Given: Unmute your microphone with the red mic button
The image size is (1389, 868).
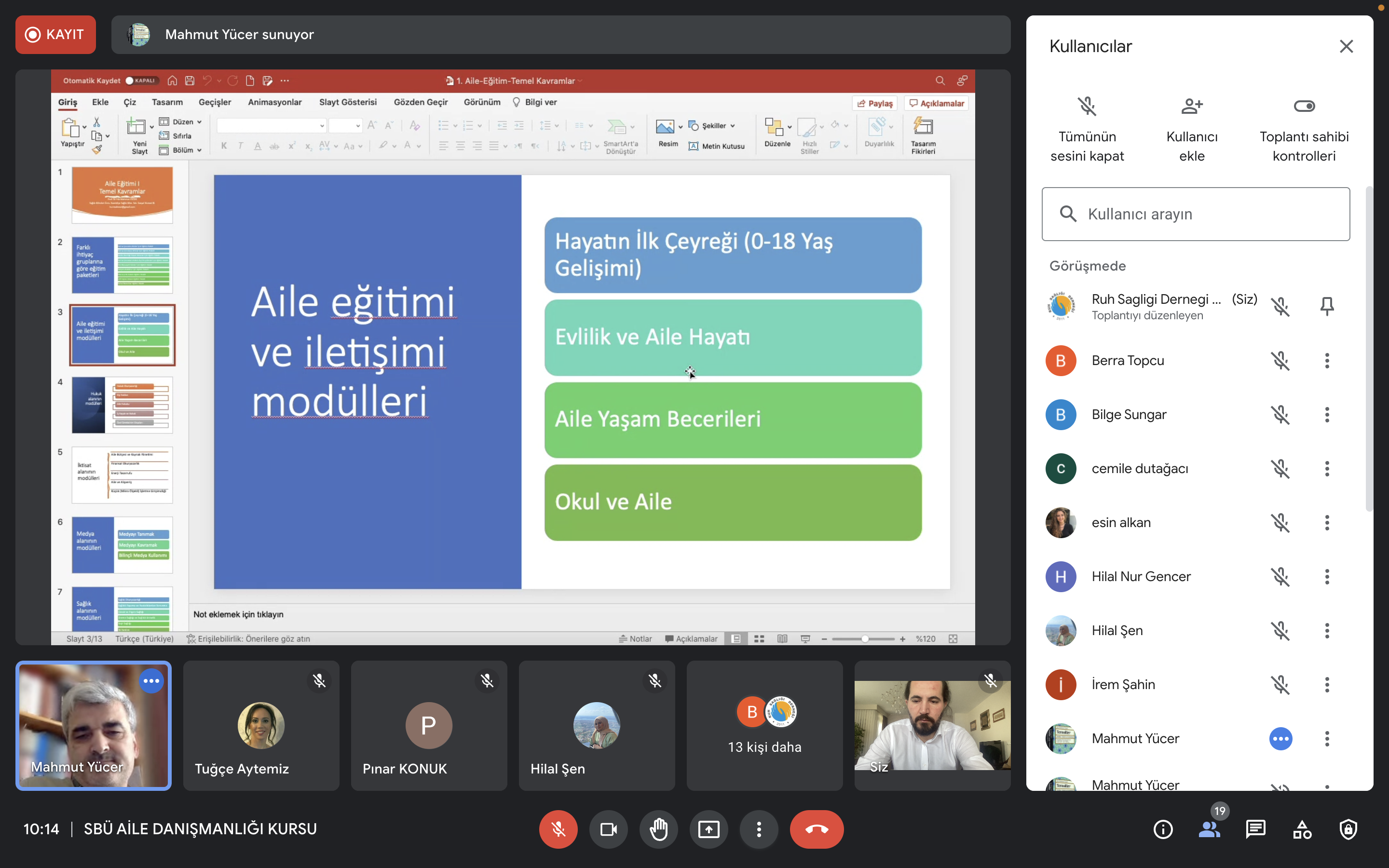Looking at the screenshot, I should tap(558, 829).
